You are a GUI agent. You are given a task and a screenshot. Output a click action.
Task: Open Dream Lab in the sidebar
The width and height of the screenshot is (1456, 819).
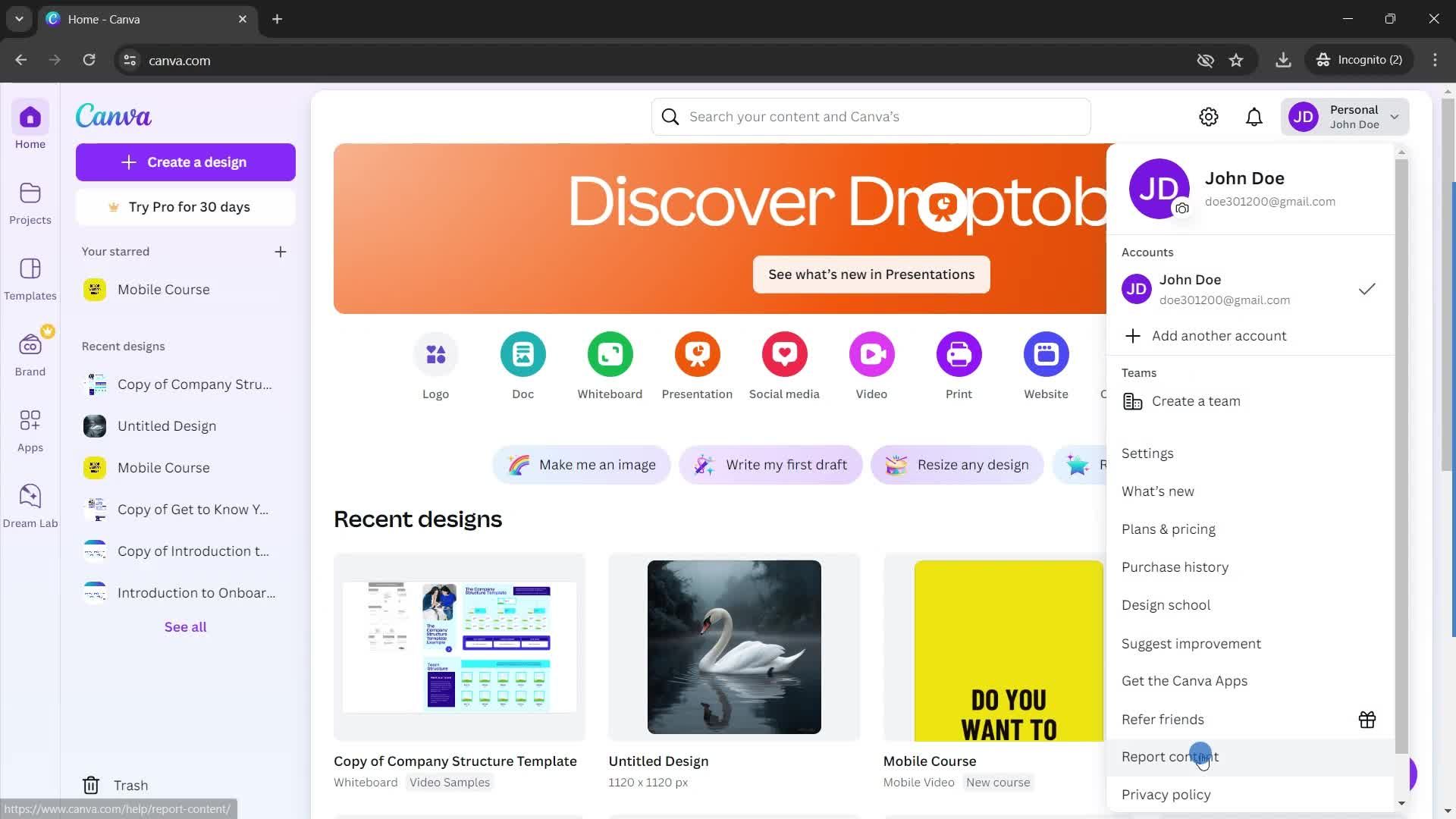coord(30,507)
